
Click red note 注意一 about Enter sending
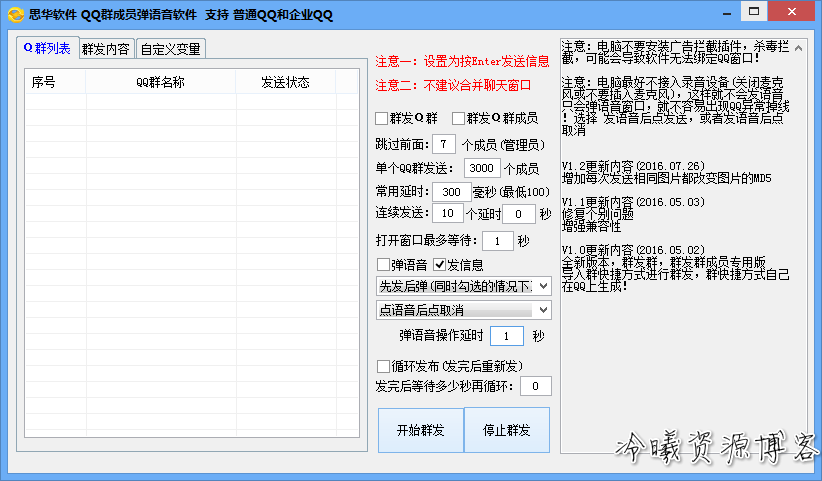pos(462,61)
